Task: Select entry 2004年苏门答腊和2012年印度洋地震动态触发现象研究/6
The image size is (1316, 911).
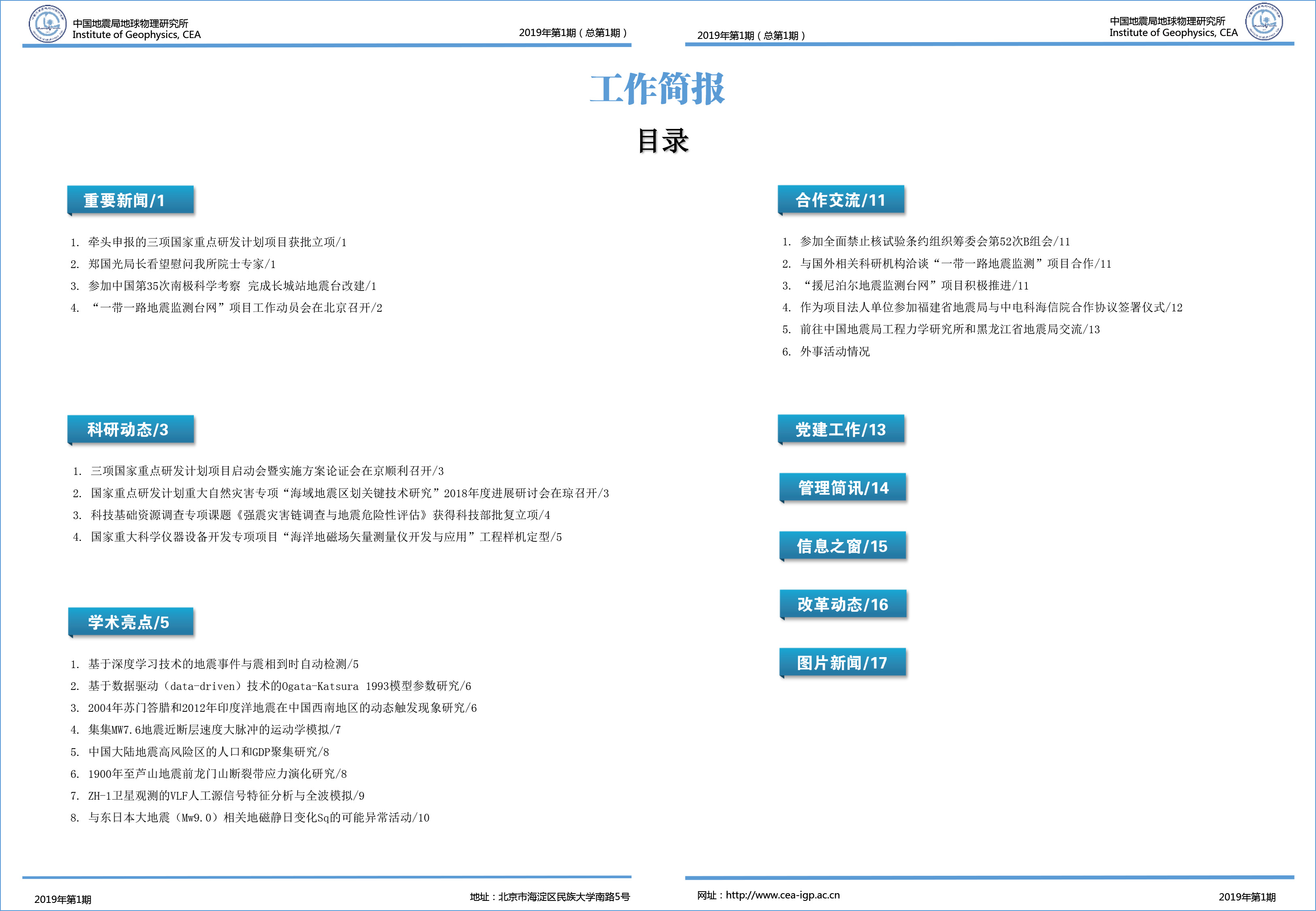Action: [x=283, y=708]
